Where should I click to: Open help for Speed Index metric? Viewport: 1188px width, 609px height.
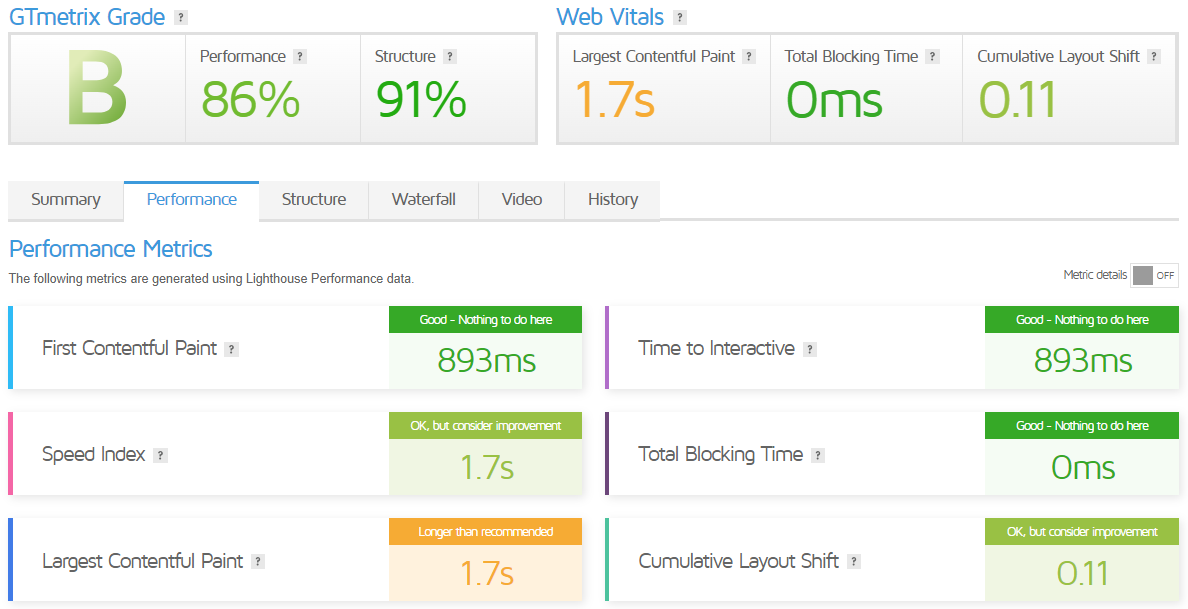[x=160, y=455]
